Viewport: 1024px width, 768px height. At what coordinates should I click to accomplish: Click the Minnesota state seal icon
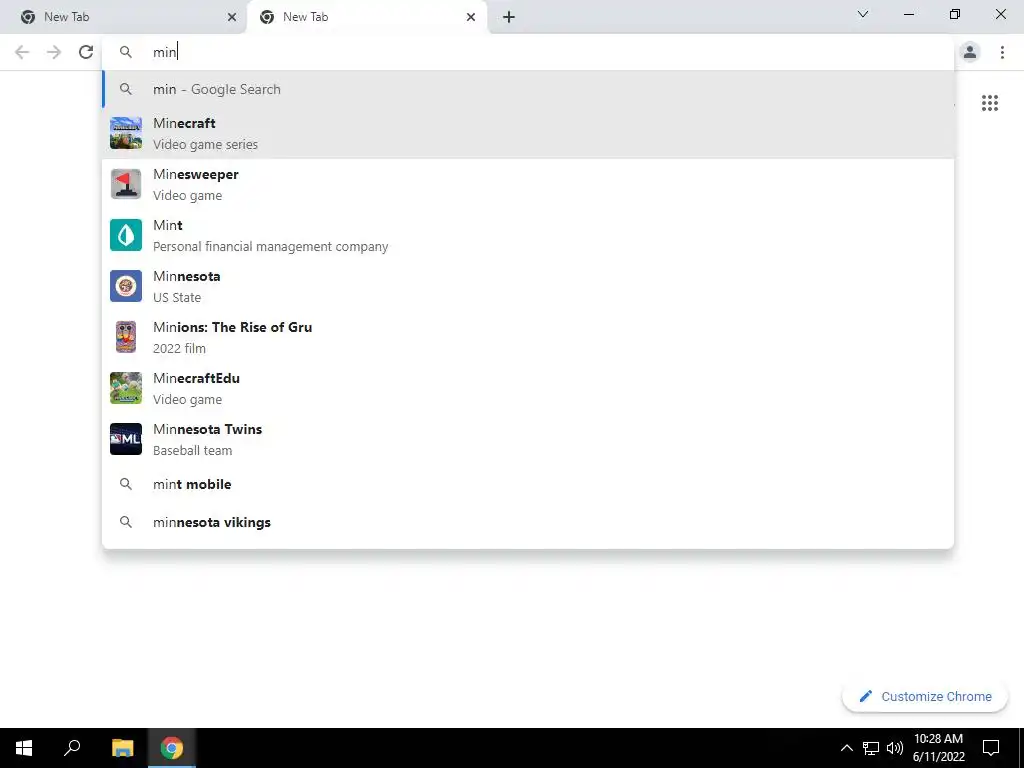point(125,286)
